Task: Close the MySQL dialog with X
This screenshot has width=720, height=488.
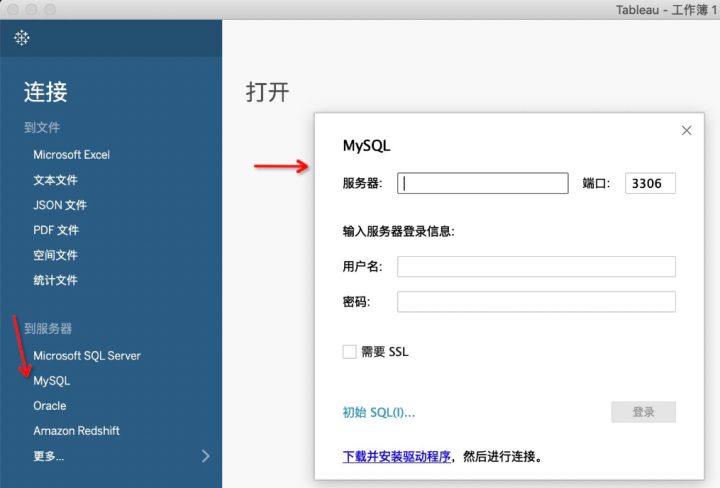Action: (x=686, y=130)
